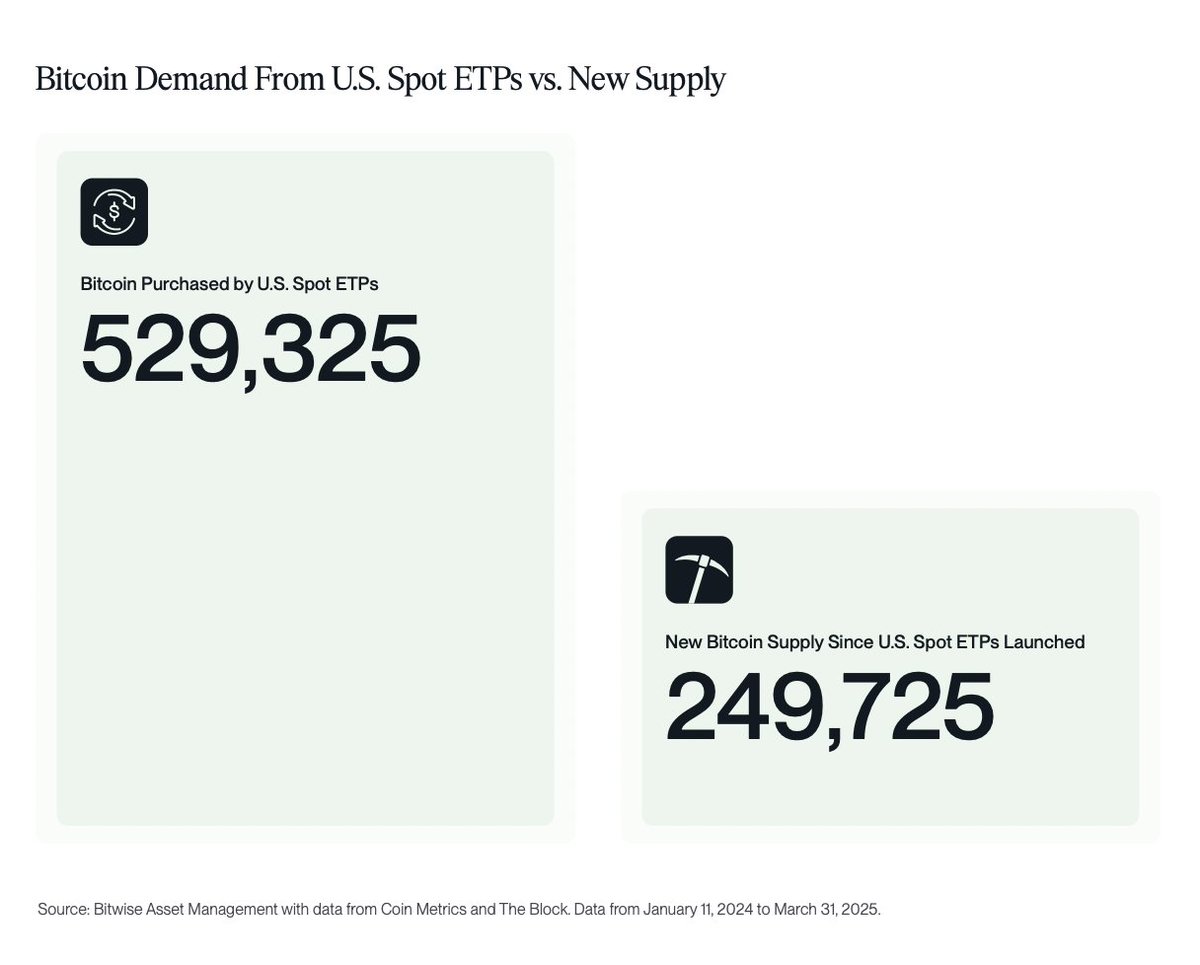
Task: Click the 'New Bitcoin Supply Since U.S. Spot ETPs Launched' label
Action: (x=875, y=642)
